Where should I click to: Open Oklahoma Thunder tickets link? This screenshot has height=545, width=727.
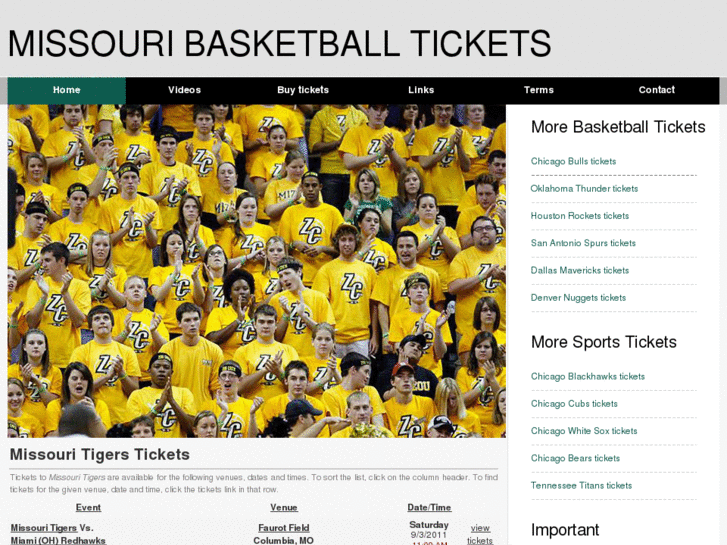584,188
